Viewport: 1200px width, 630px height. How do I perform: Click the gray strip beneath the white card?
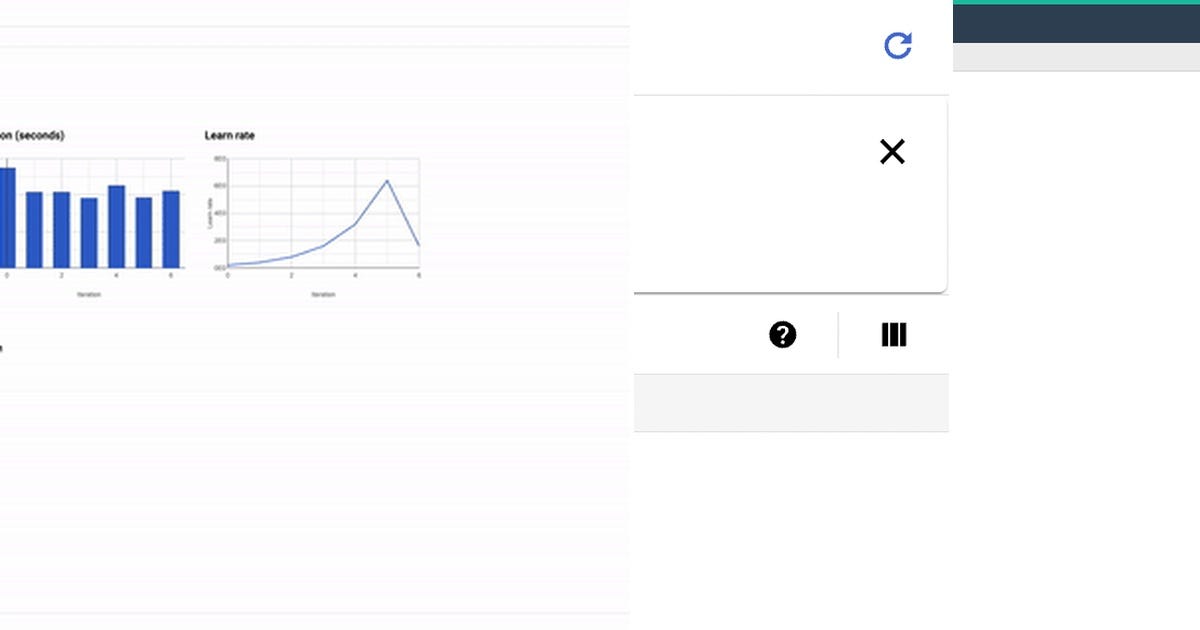790,400
